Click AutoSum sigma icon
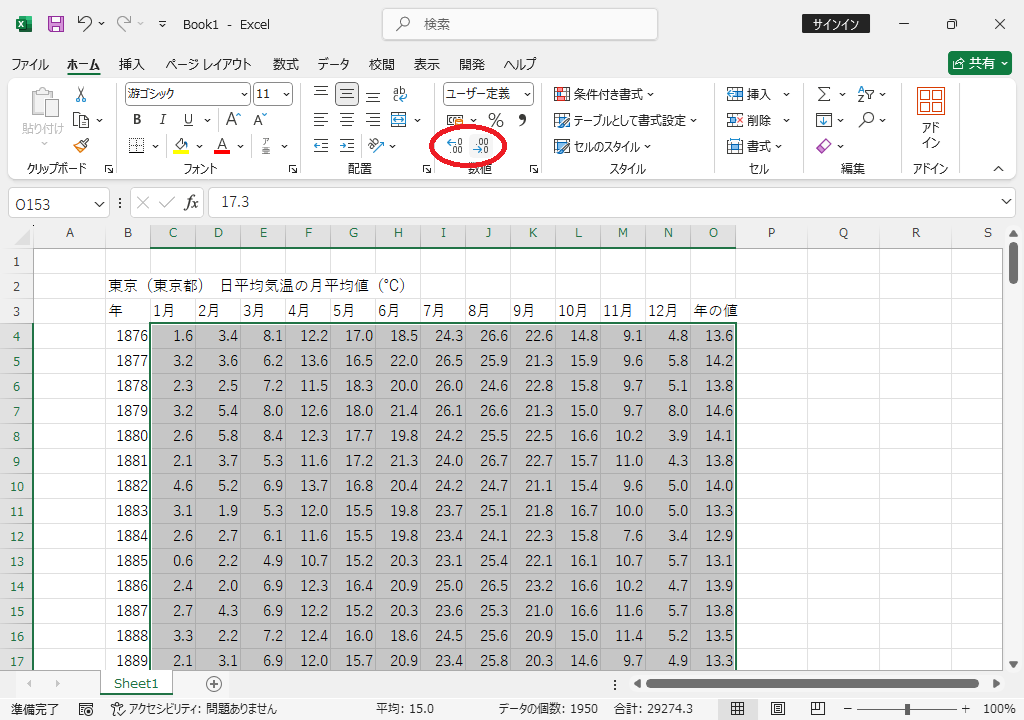This screenshot has height=720, width=1024. (x=824, y=94)
